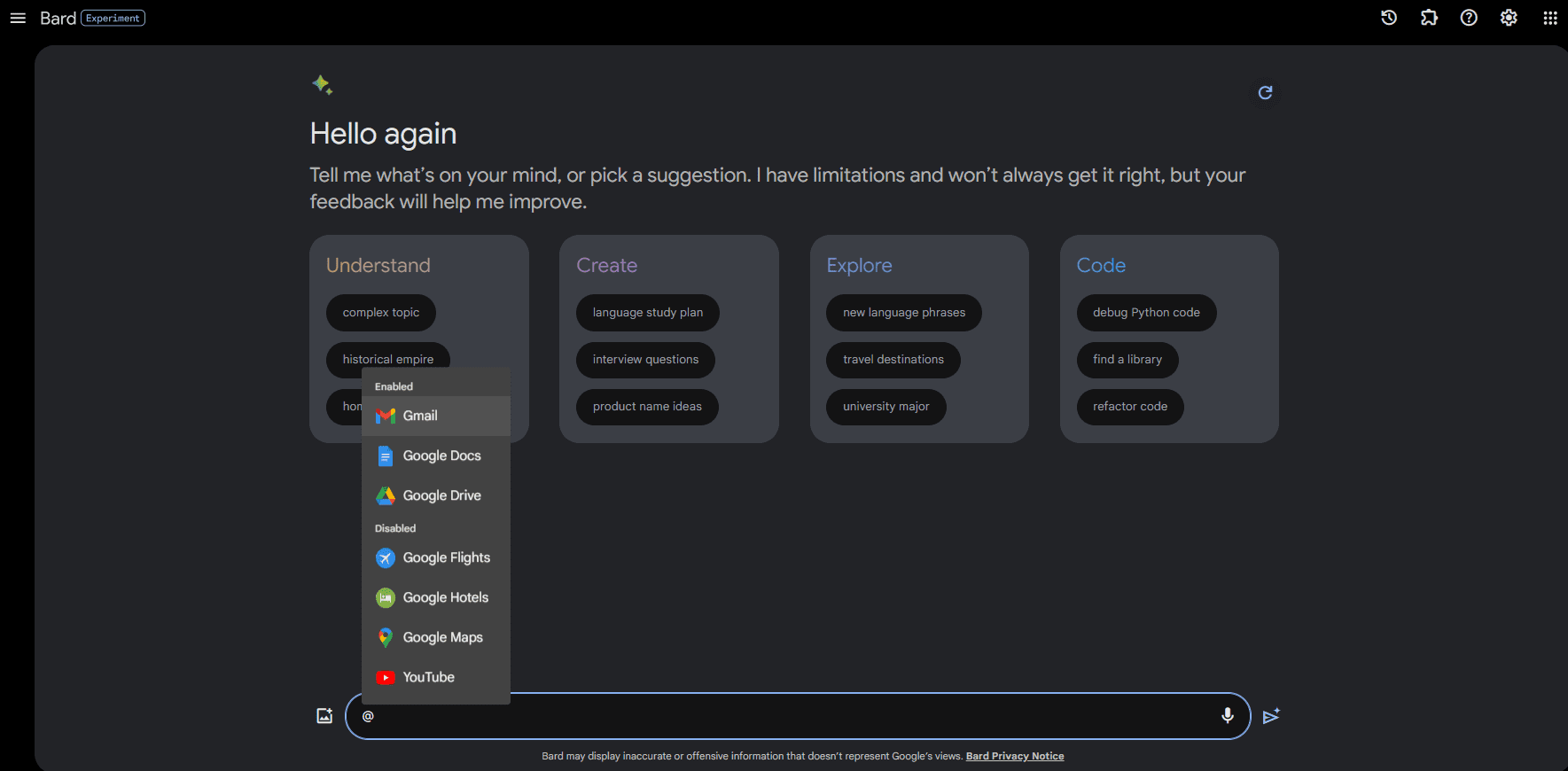Choose Google Flights extension label
The height and width of the screenshot is (771, 1568).
(x=447, y=557)
